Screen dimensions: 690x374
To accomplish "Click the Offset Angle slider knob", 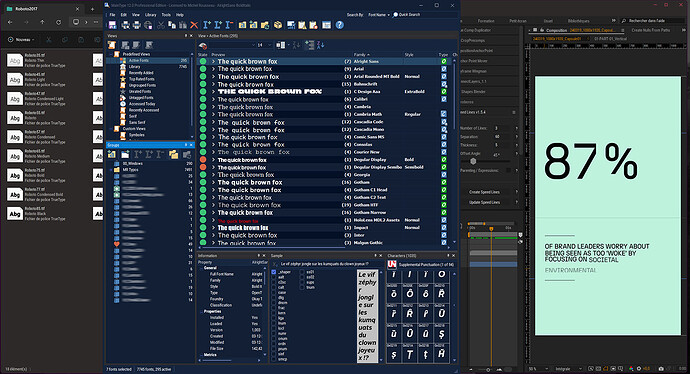I will pos(473,161).
